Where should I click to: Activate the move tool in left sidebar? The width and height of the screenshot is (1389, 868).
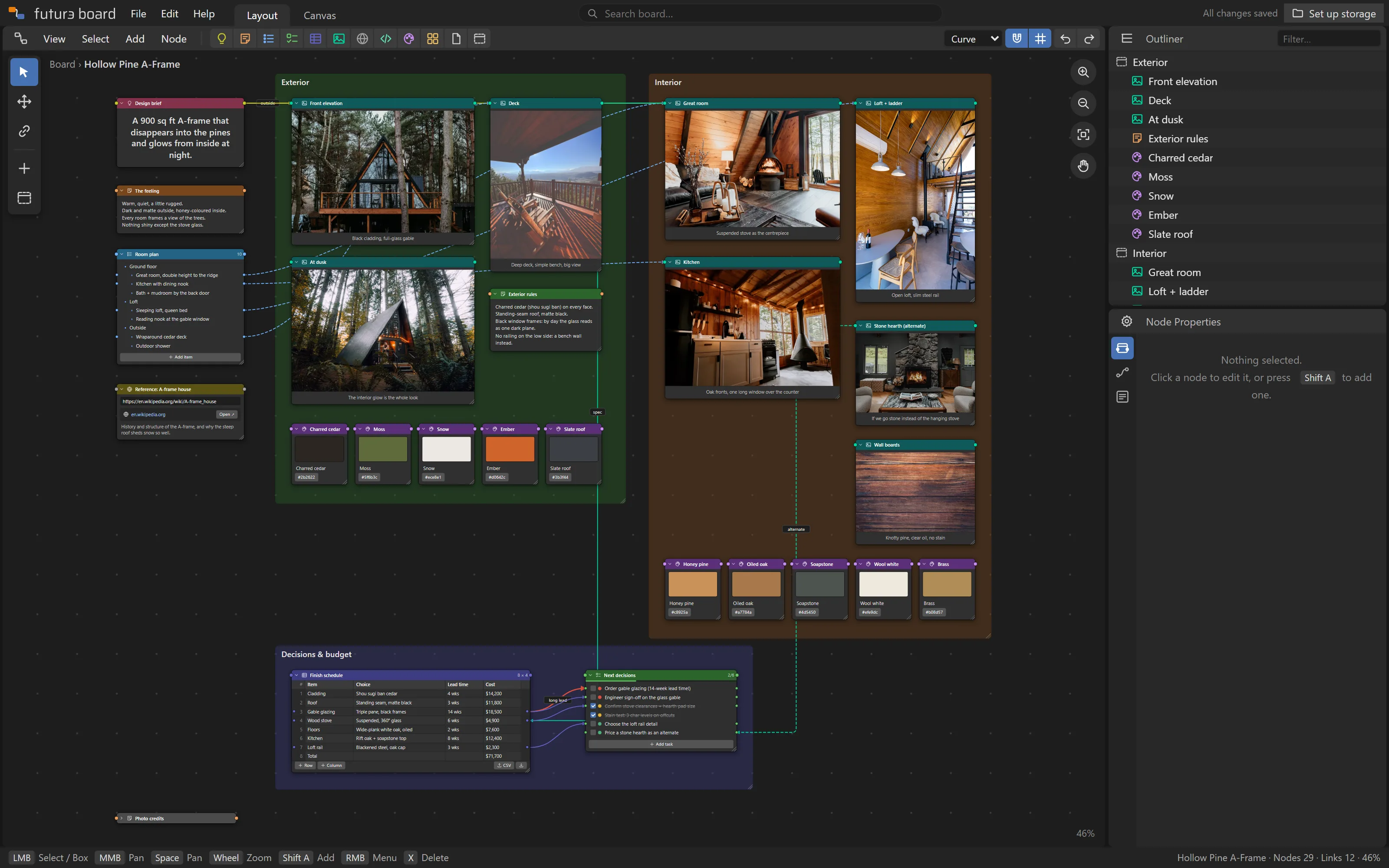[x=24, y=102]
